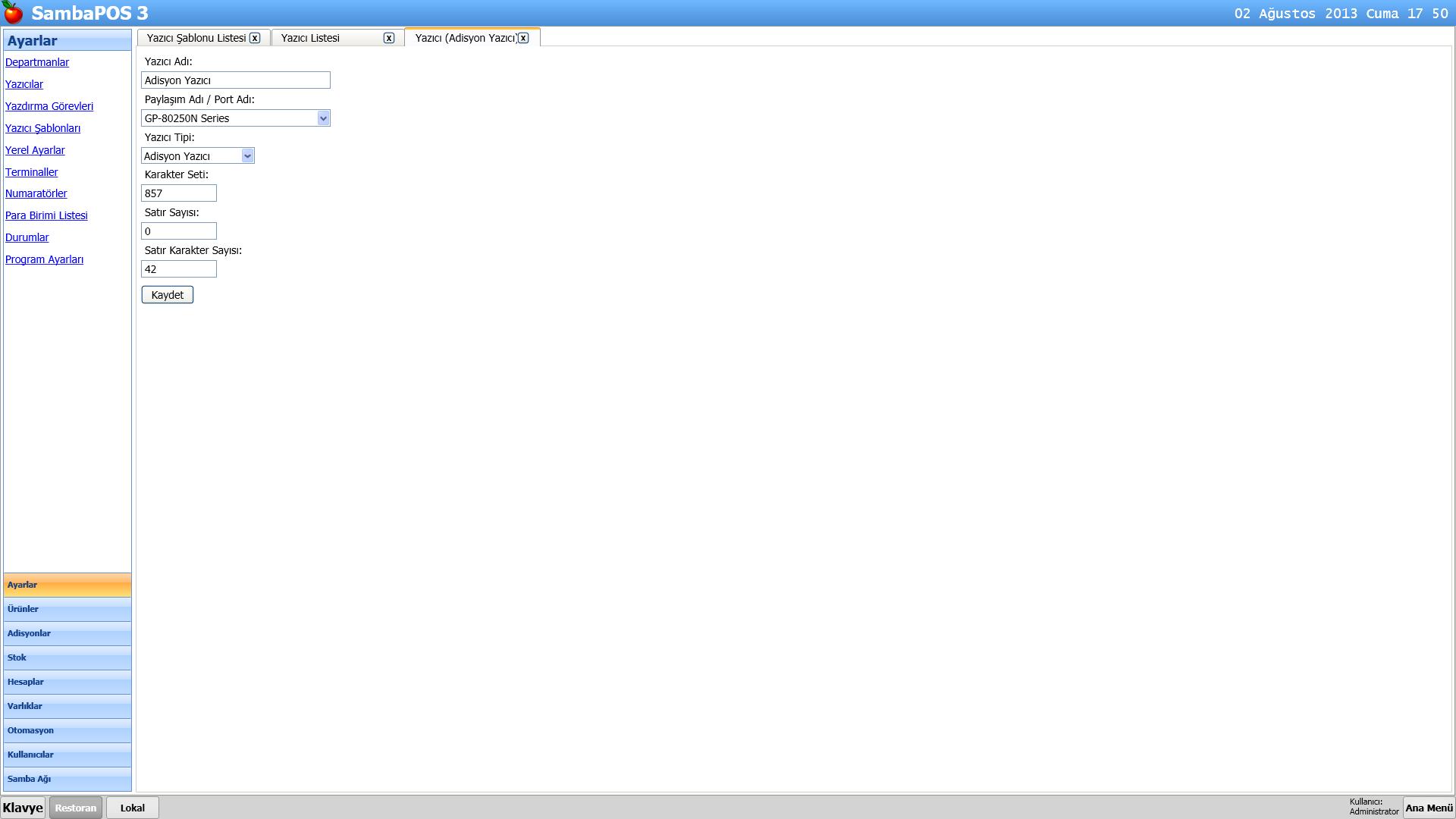
Task: Go to Ana Menü
Action: [x=1428, y=808]
